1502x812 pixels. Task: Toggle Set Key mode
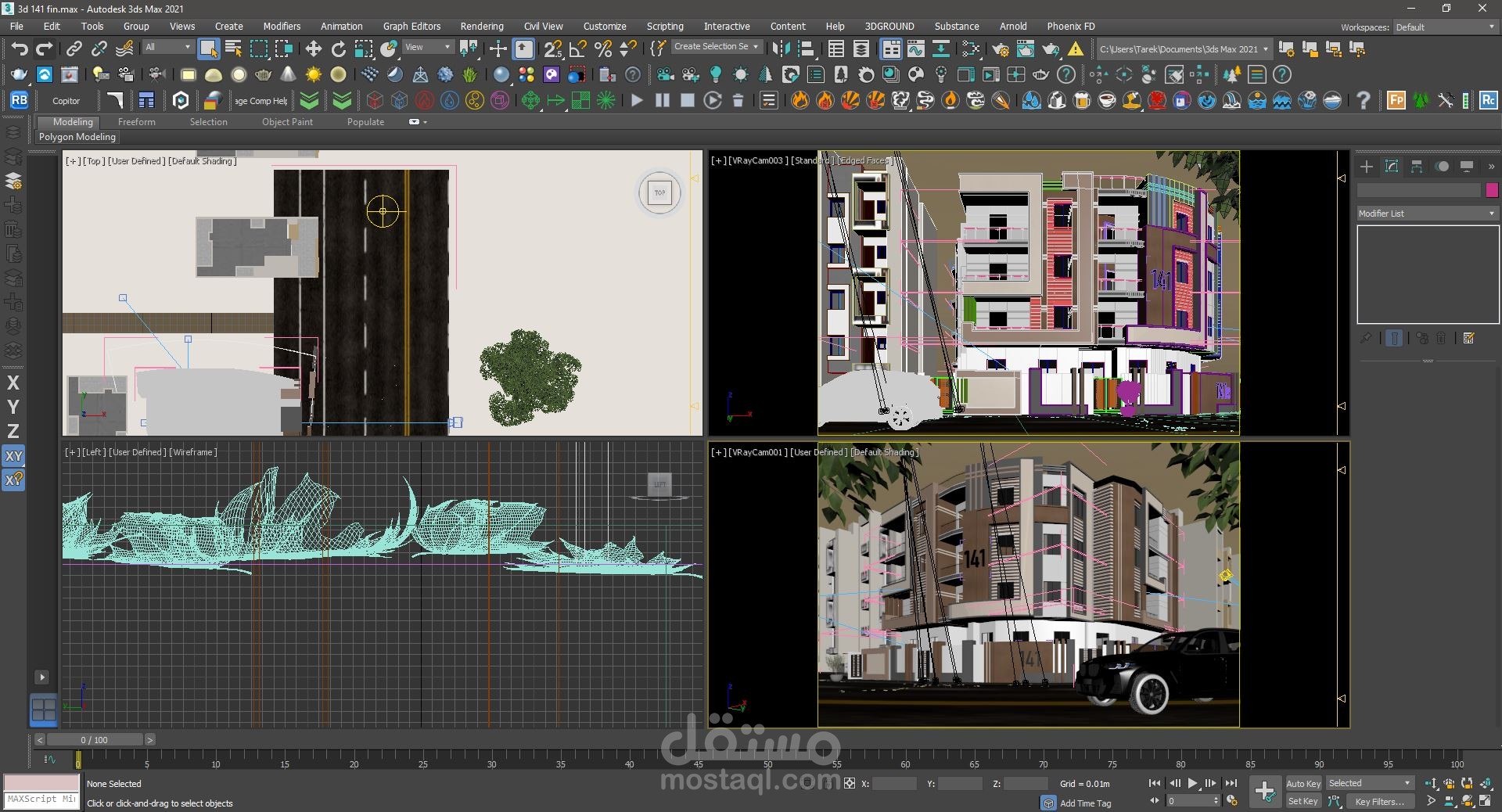pyautogui.click(x=1303, y=801)
